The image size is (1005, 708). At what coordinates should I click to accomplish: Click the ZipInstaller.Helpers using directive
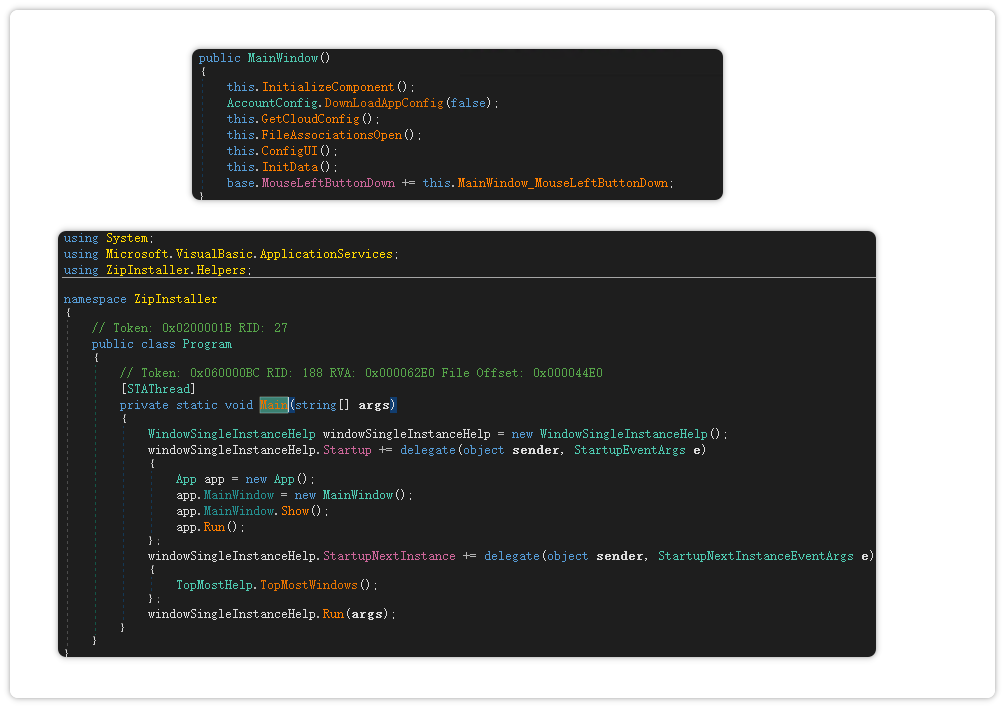(x=178, y=270)
